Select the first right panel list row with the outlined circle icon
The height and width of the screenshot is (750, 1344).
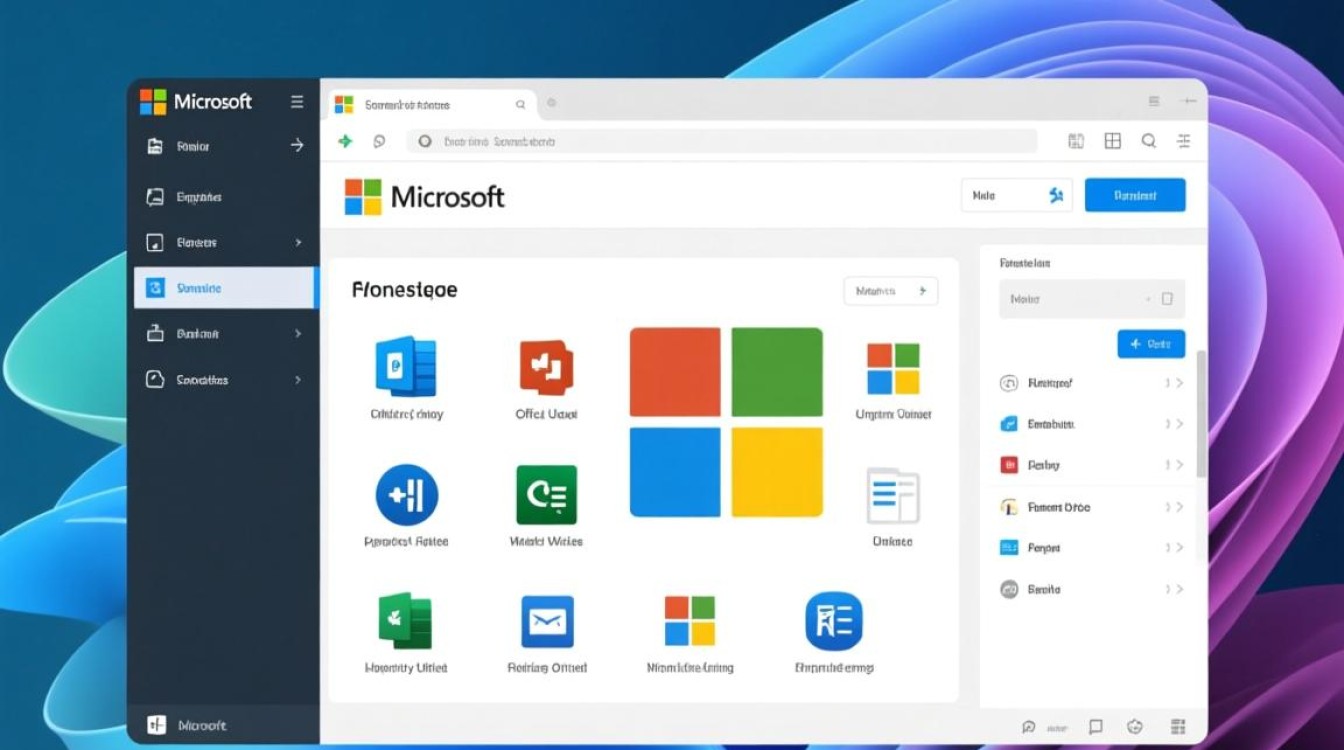(x=1092, y=383)
